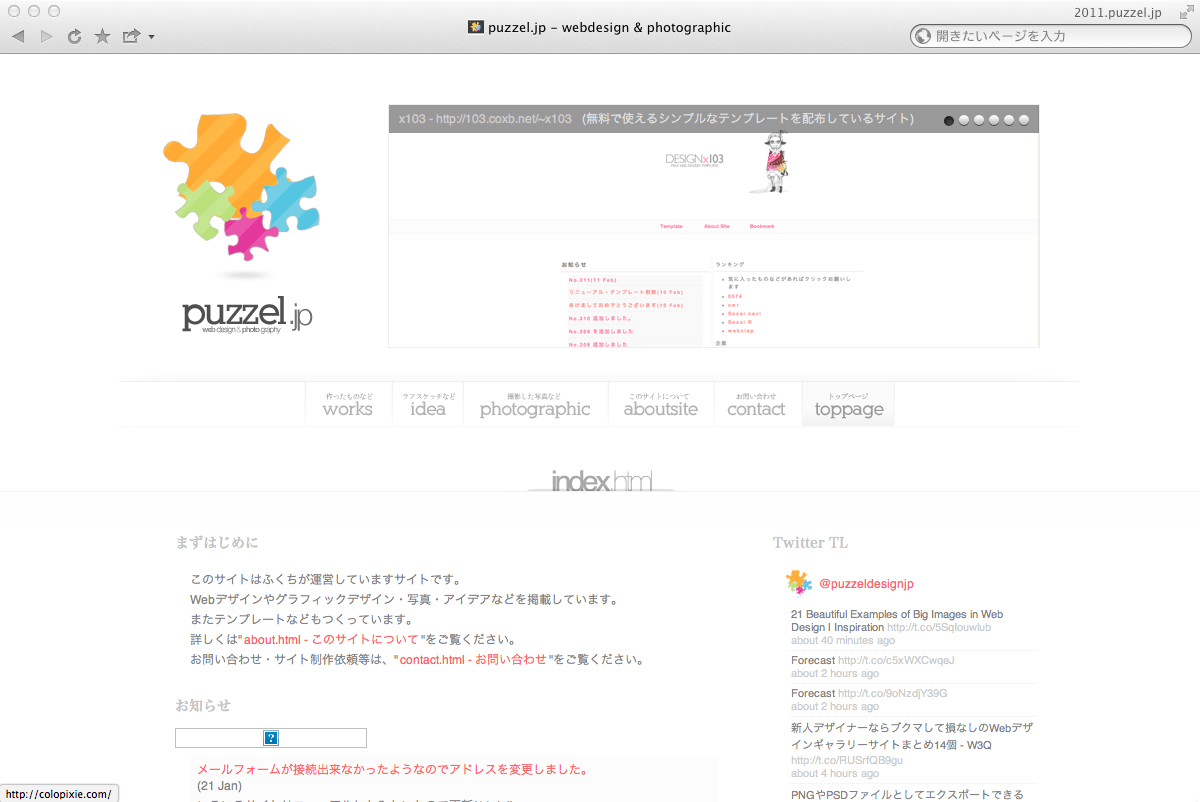Select the second slideshow indicator dot
1200x802 pixels.
point(964,120)
